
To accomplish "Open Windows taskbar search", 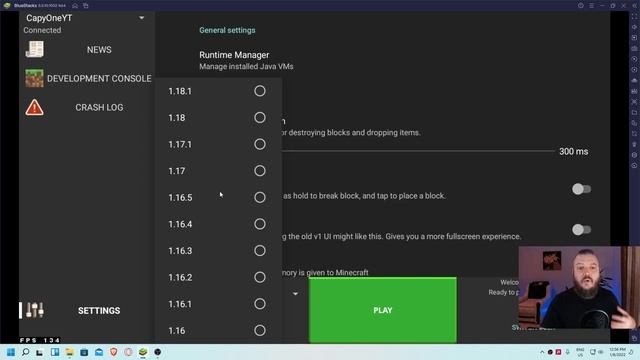I will point(25,352).
